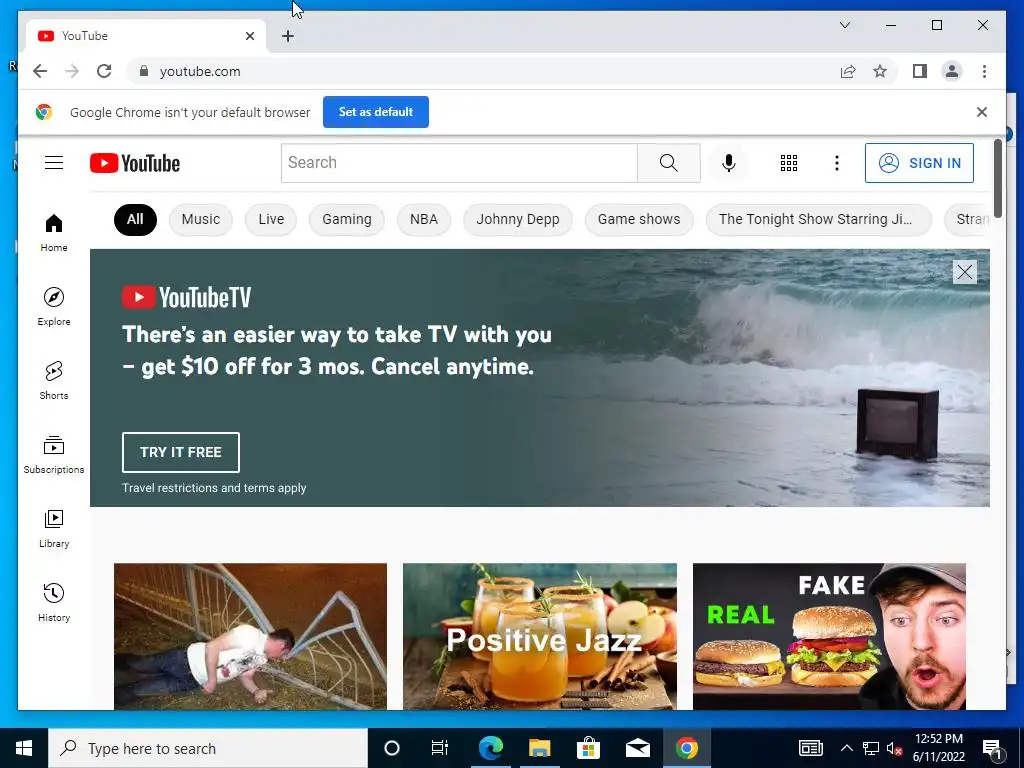This screenshot has width=1024, height=768.
Task: Open File Explorer from the taskbar
Action: coord(539,748)
